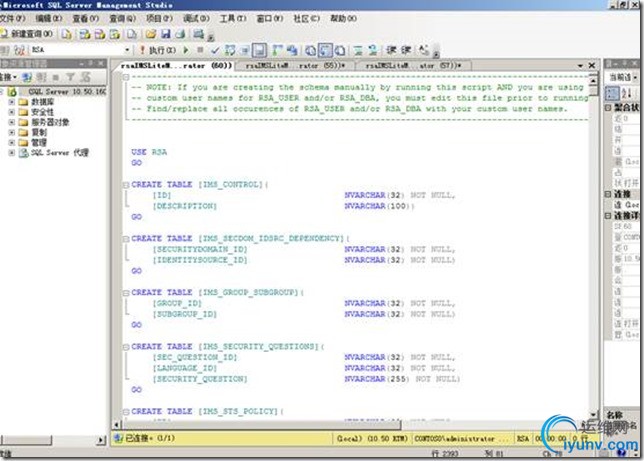The image size is (644, 461).
Task: Refresh the Object Explorer tree
Action: [85, 77]
